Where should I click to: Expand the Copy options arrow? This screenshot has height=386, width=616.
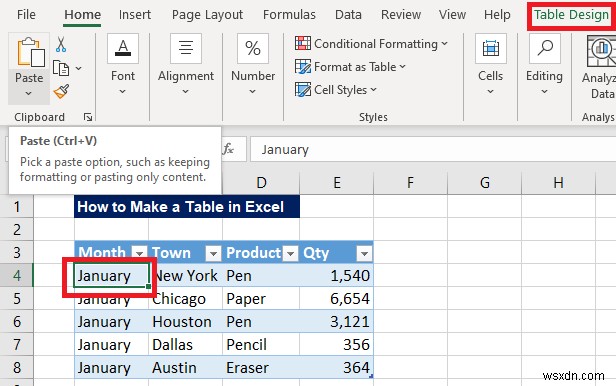(79, 68)
